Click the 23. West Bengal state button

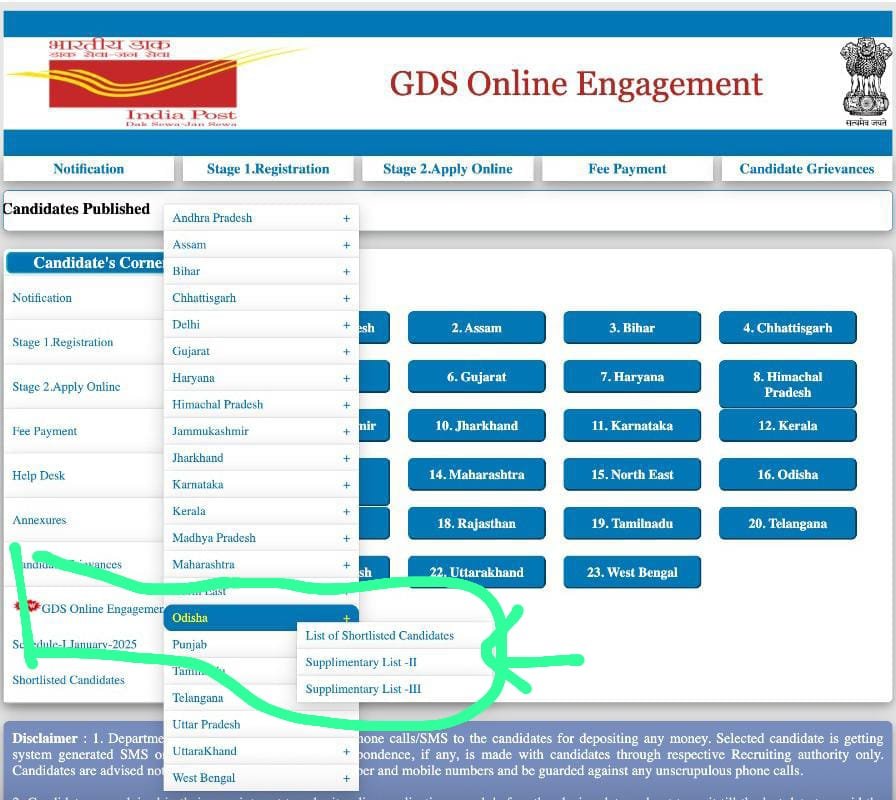point(632,572)
